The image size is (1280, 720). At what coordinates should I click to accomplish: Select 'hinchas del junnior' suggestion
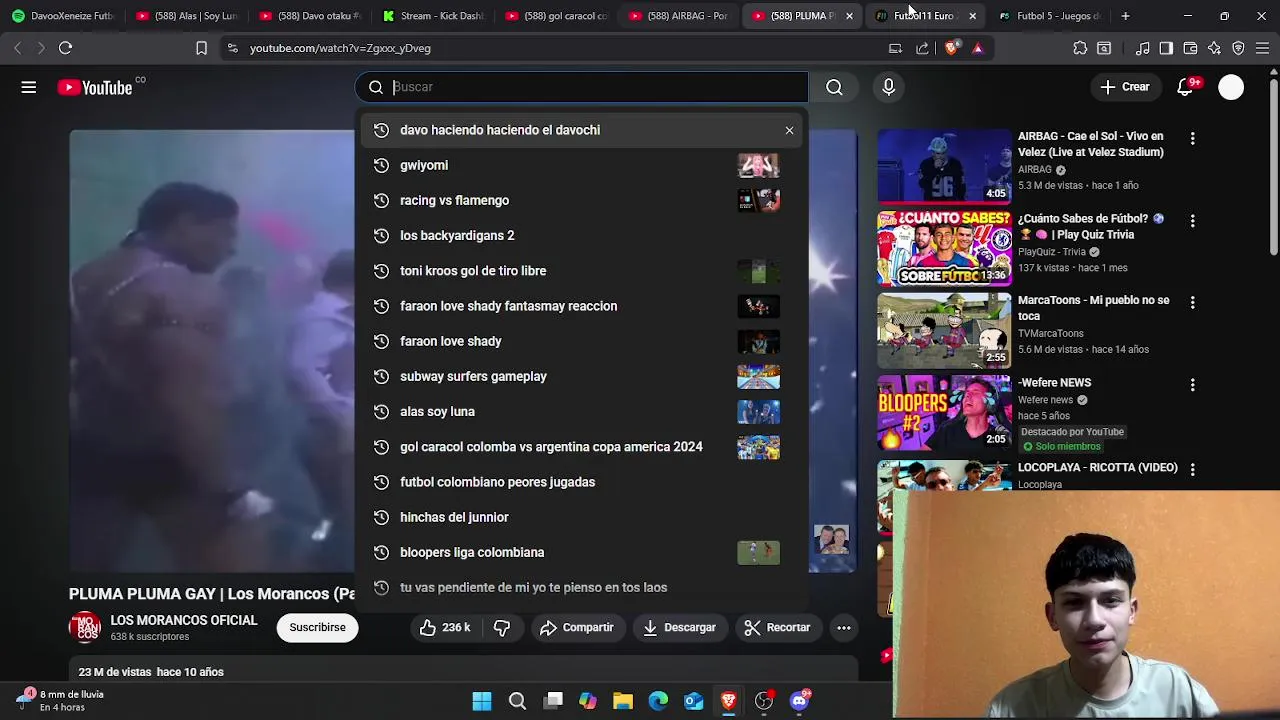[584, 517]
